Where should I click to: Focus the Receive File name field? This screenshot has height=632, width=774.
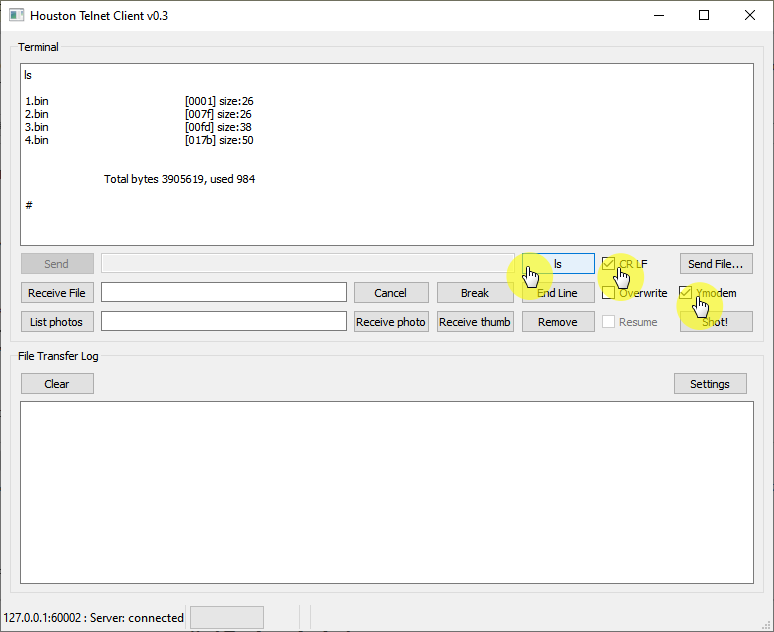[x=223, y=293]
